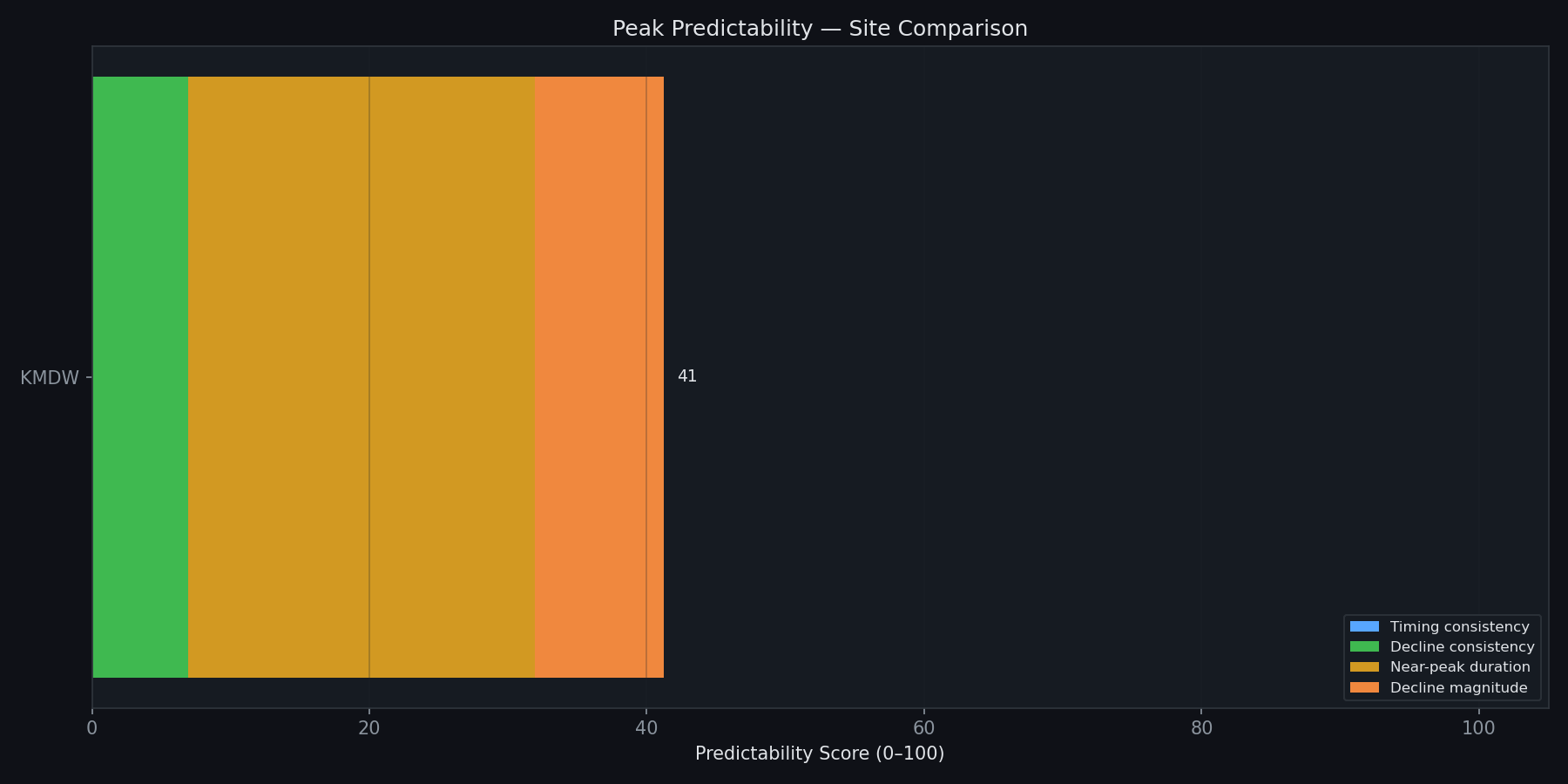Select the "Decline consistency" legend text
1568x784 pixels.
[x=1462, y=647]
